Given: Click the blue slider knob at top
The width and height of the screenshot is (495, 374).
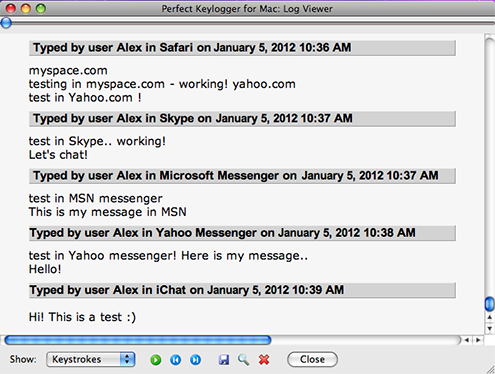Looking at the screenshot, I should [6, 23].
